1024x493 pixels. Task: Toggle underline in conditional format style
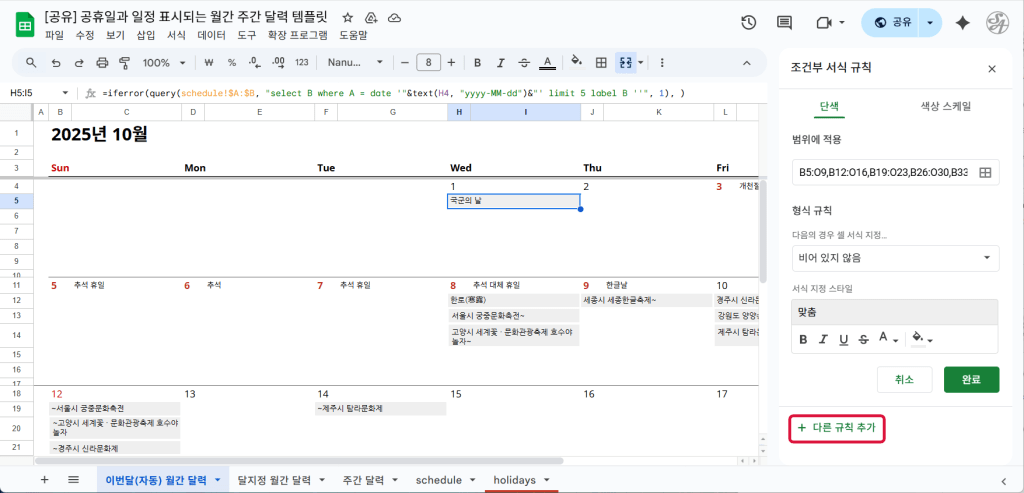tap(843, 339)
